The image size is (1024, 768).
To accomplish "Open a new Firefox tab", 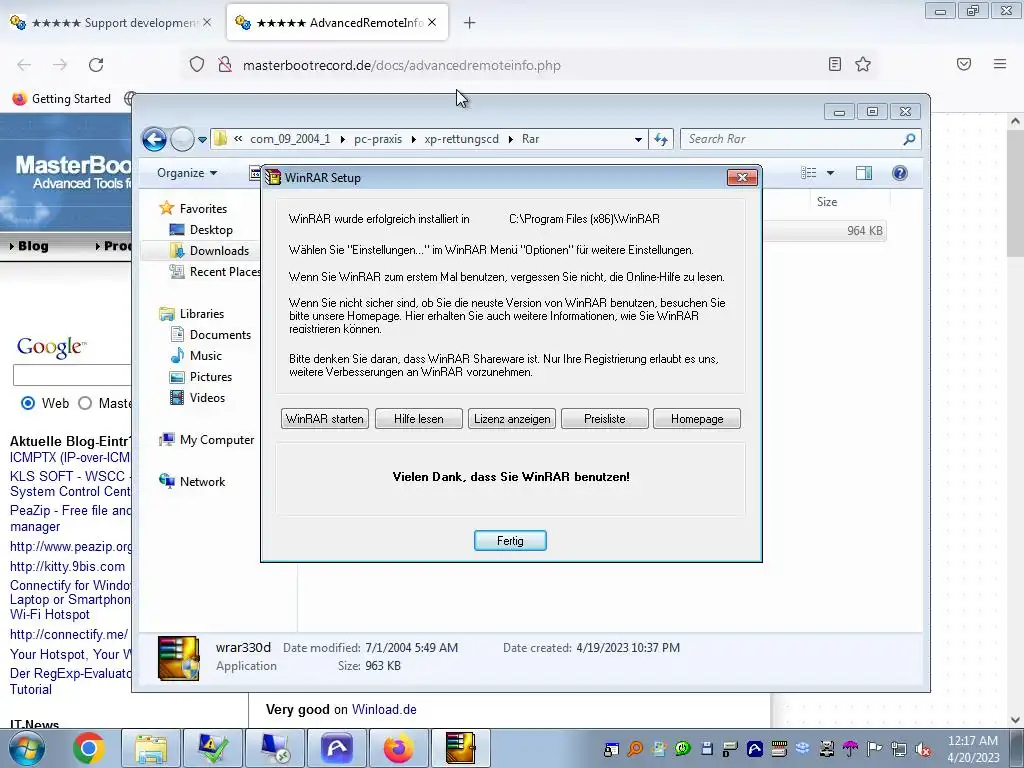I will (470, 23).
